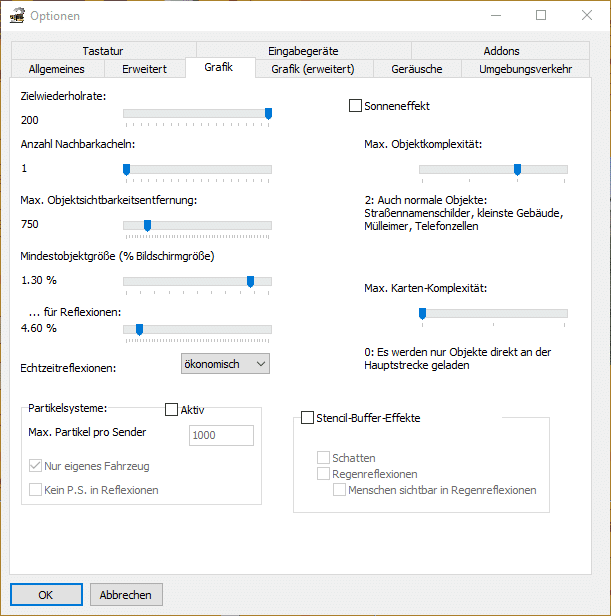Open the Eingabegeräte tab
The image size is (611, 616).
point(303,51)
